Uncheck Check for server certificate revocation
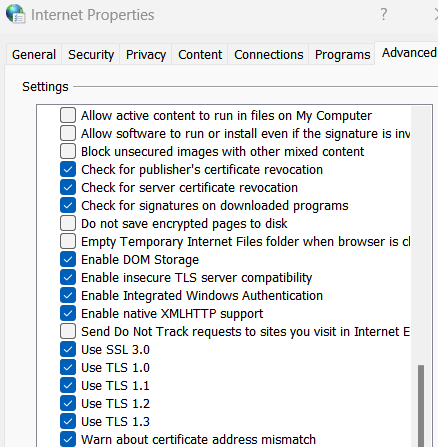438x447 pixels. [x=68, y=187]
